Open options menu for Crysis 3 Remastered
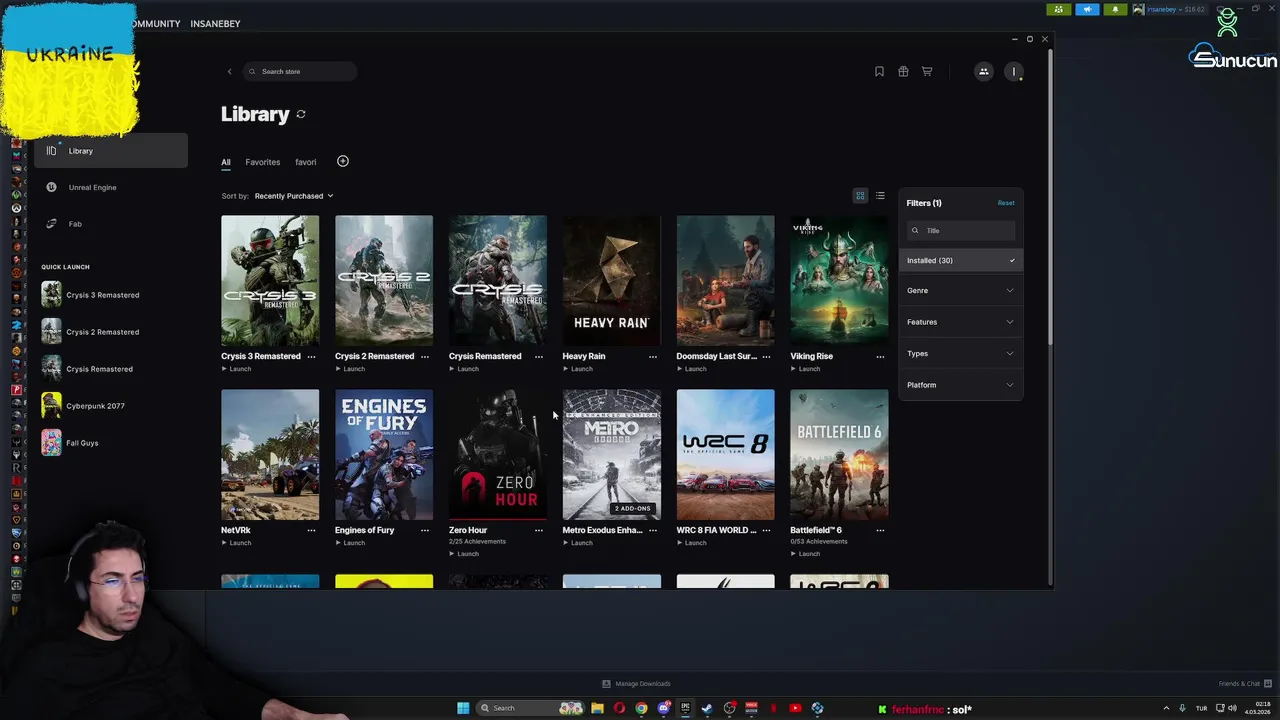This screenshot has height=720, width=1280. (311, 356)
